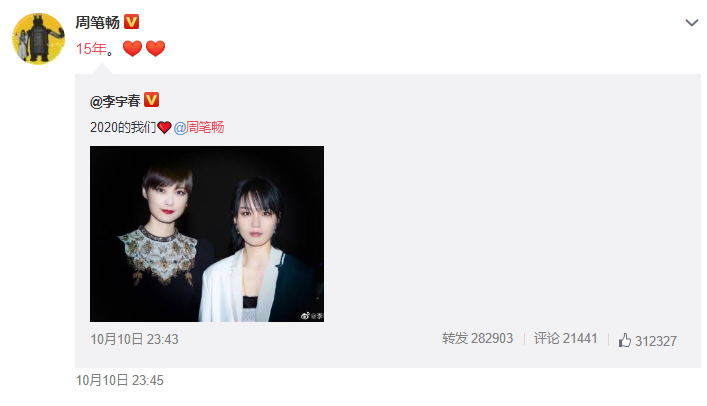
Task: Click the 2020的我们 reposted text
Action: [x=123, y=128]
